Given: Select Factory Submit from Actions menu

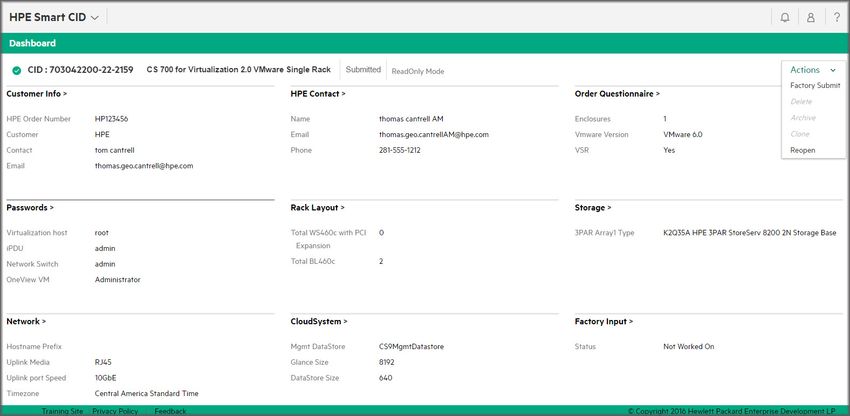Looking at the screenshot, I should [814, 86].
